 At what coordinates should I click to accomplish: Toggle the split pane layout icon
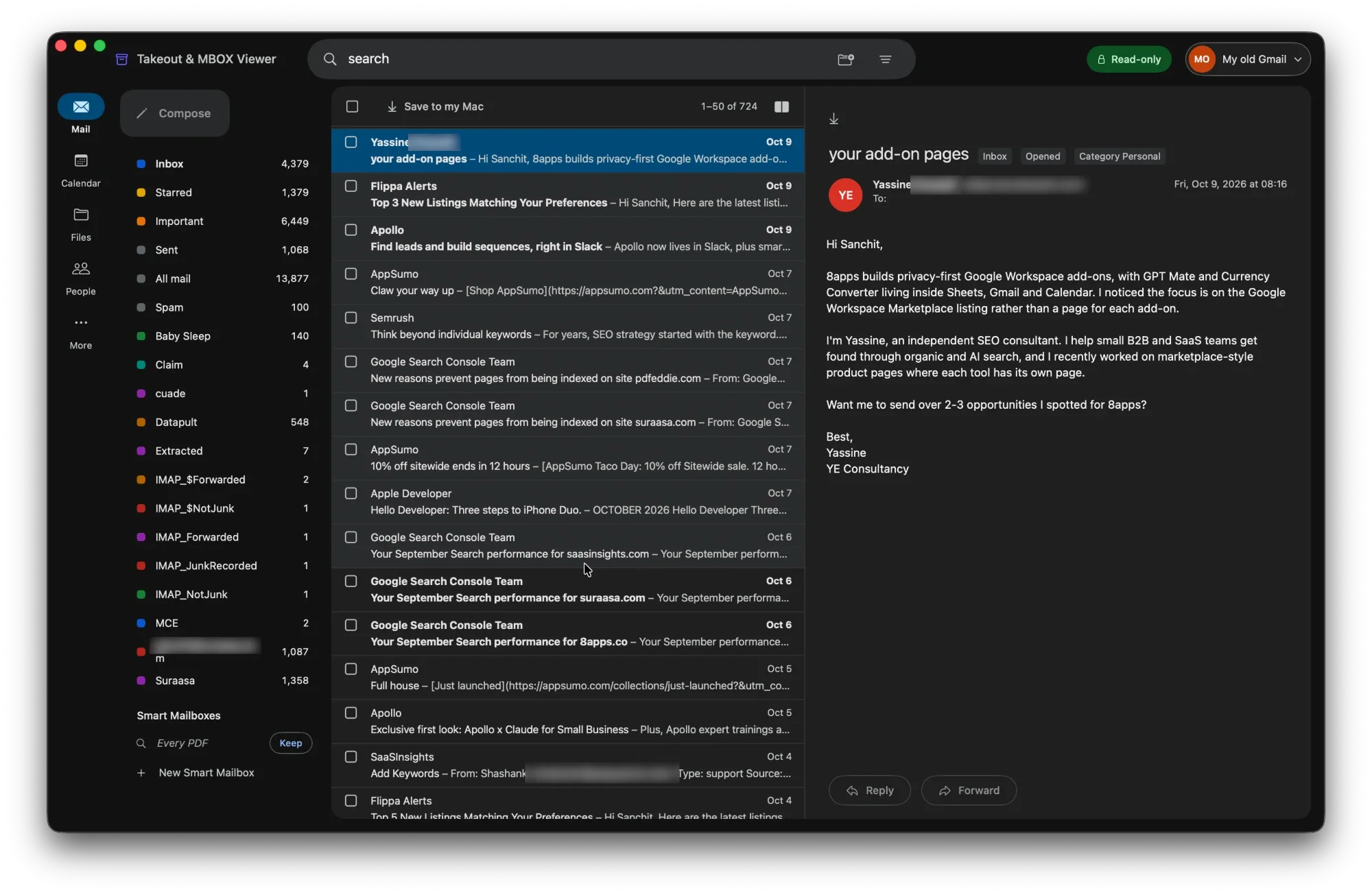point(781,107)
